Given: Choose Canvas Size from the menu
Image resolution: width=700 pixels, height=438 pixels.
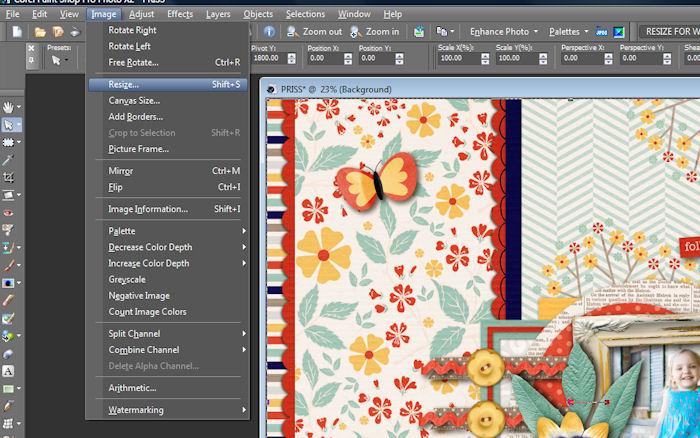Looking at the screenshot, I should (168, 100).
